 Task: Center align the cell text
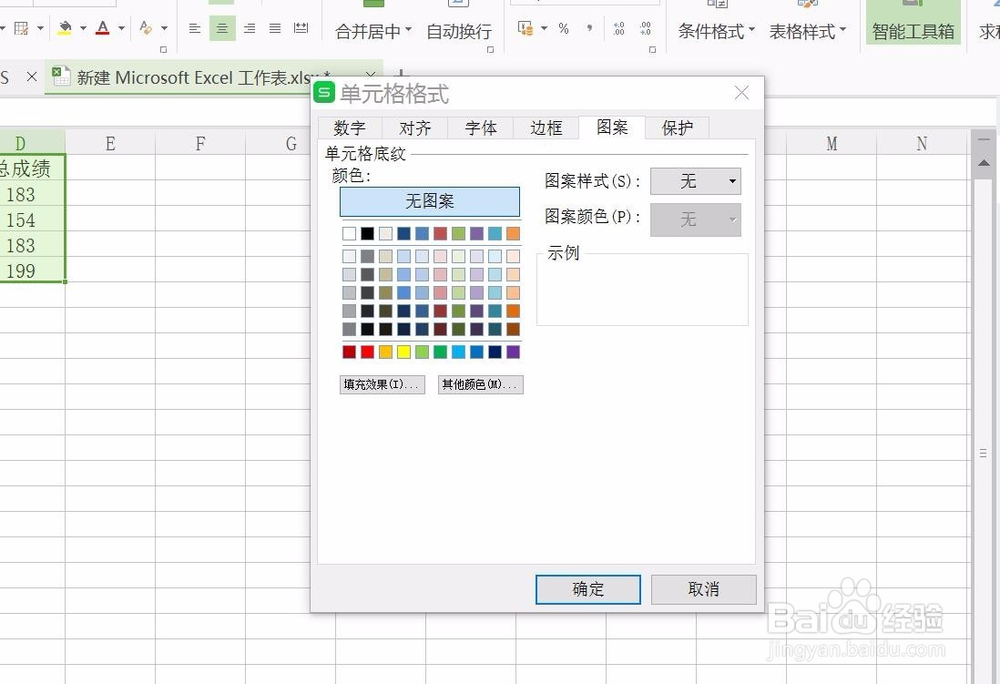click(221, 28)
